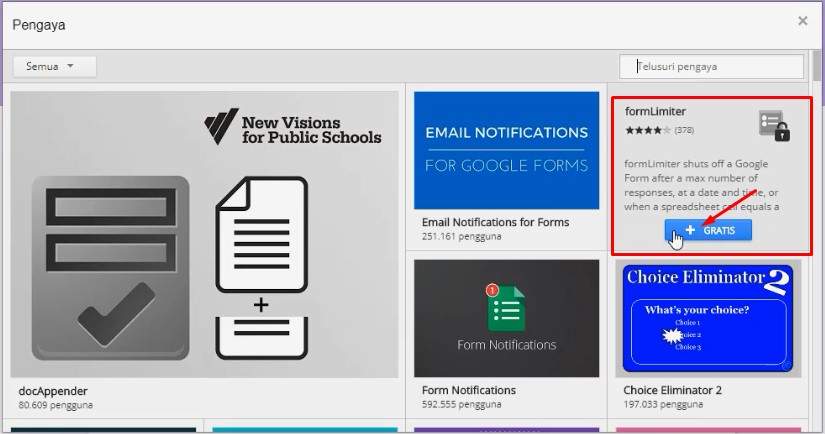
Task: Click the 80.609 pengguna user count
Action: point(55,405)
